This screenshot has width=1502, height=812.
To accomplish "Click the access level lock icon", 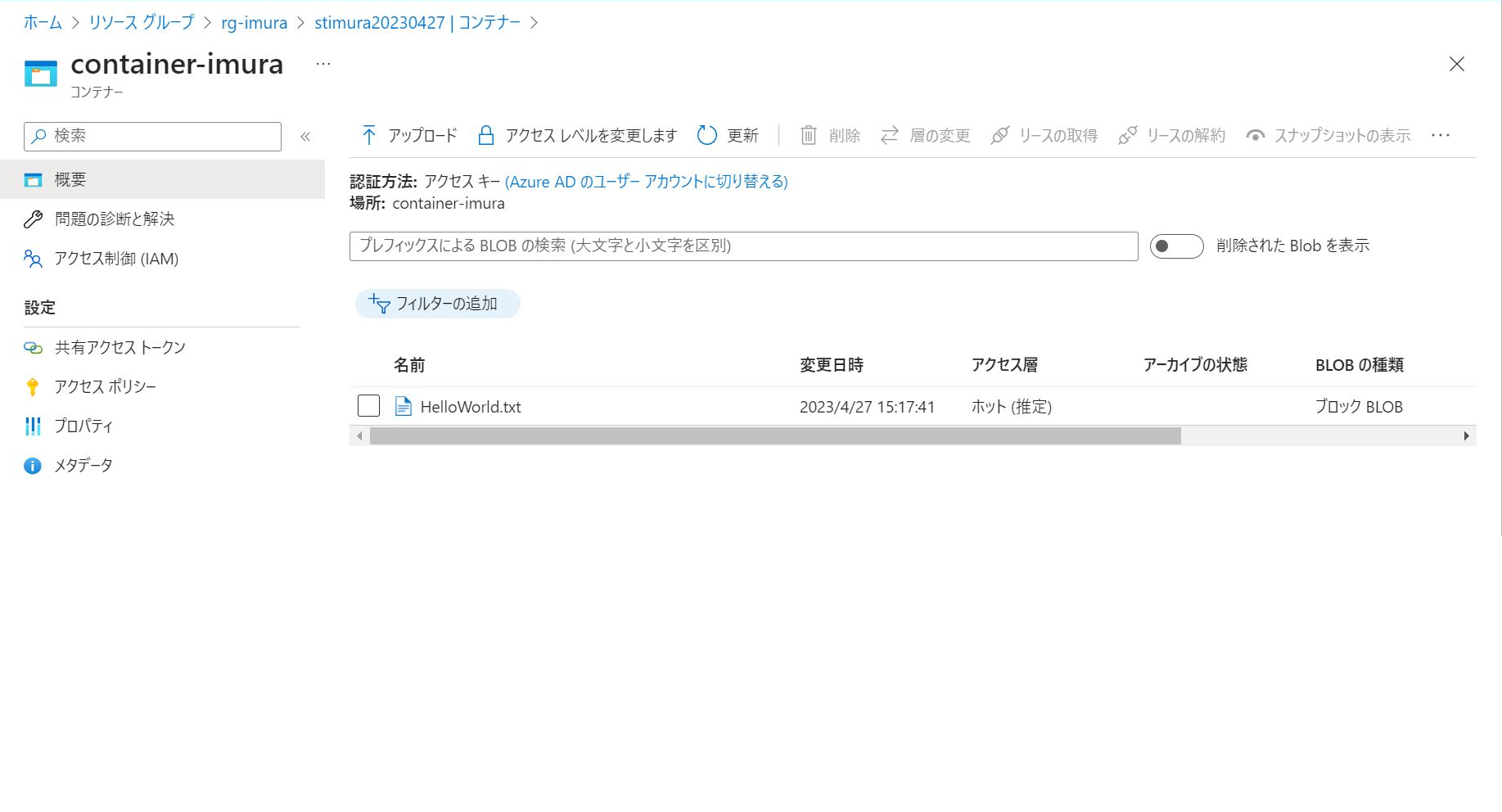I will [x=486, y=135].
